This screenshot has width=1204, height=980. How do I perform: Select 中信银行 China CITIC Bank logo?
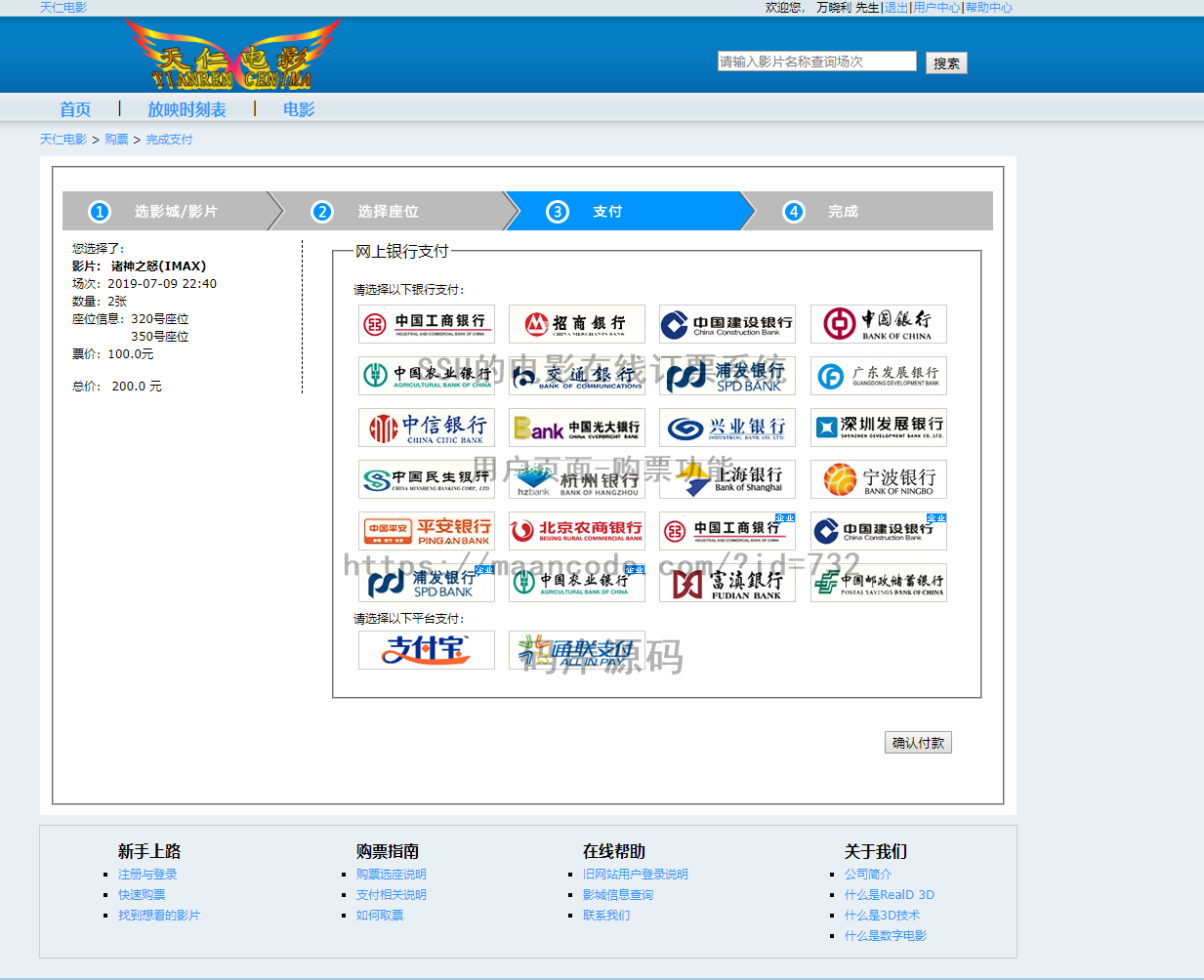[x=427, y=428]
